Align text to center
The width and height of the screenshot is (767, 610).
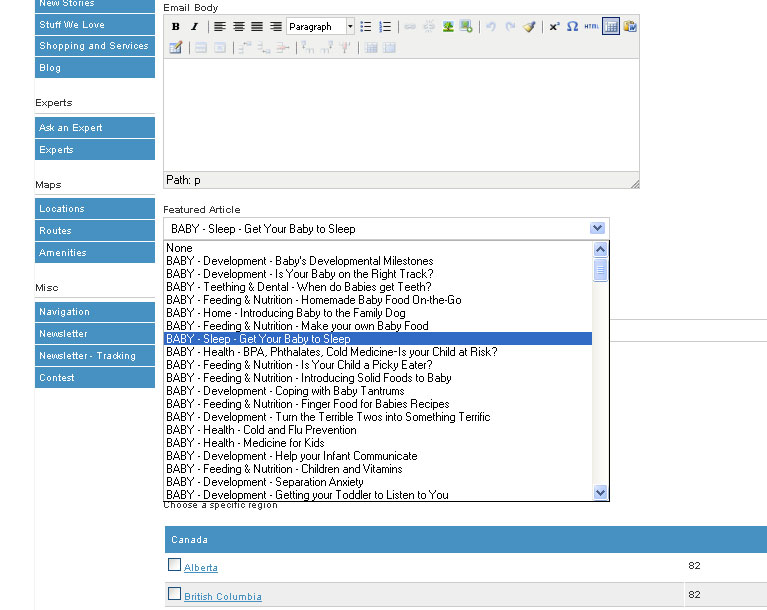coord(237,27)
